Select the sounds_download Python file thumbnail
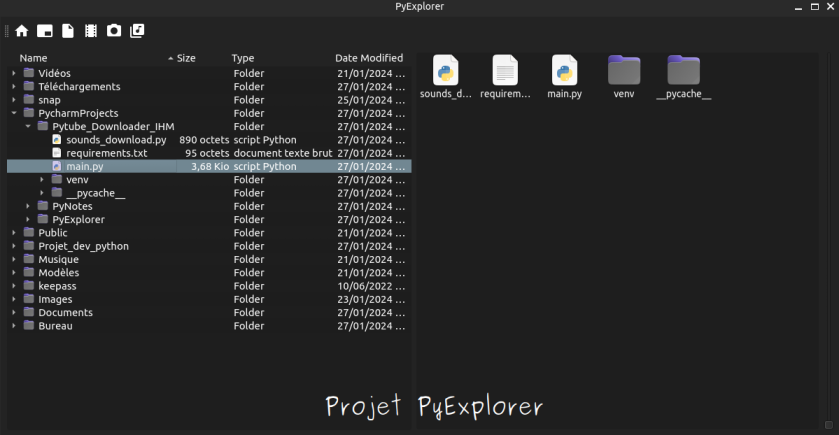Screen dimensions: 839x435 coord(445,71)
